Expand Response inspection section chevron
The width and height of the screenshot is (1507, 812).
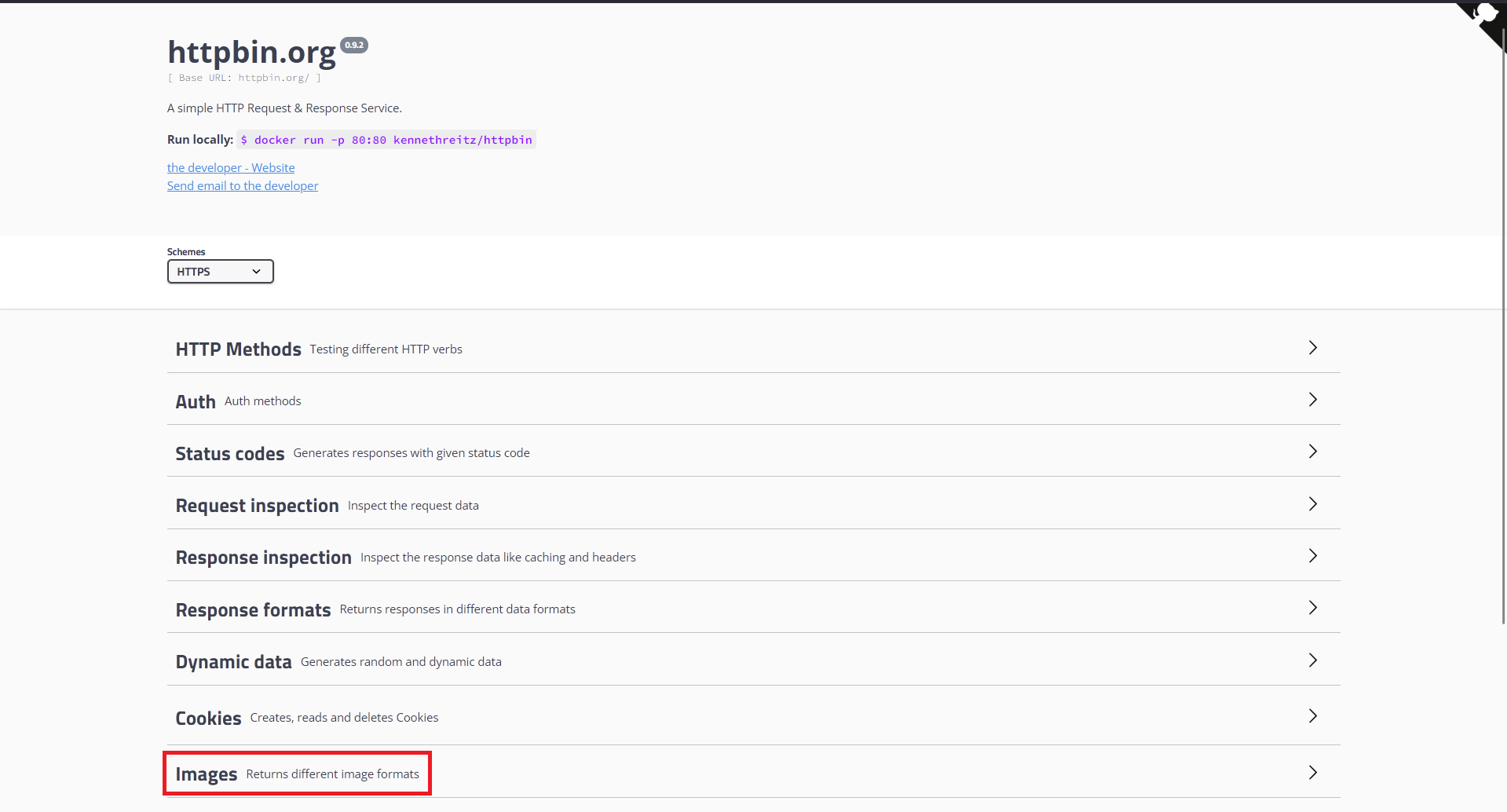point(1312,556)
